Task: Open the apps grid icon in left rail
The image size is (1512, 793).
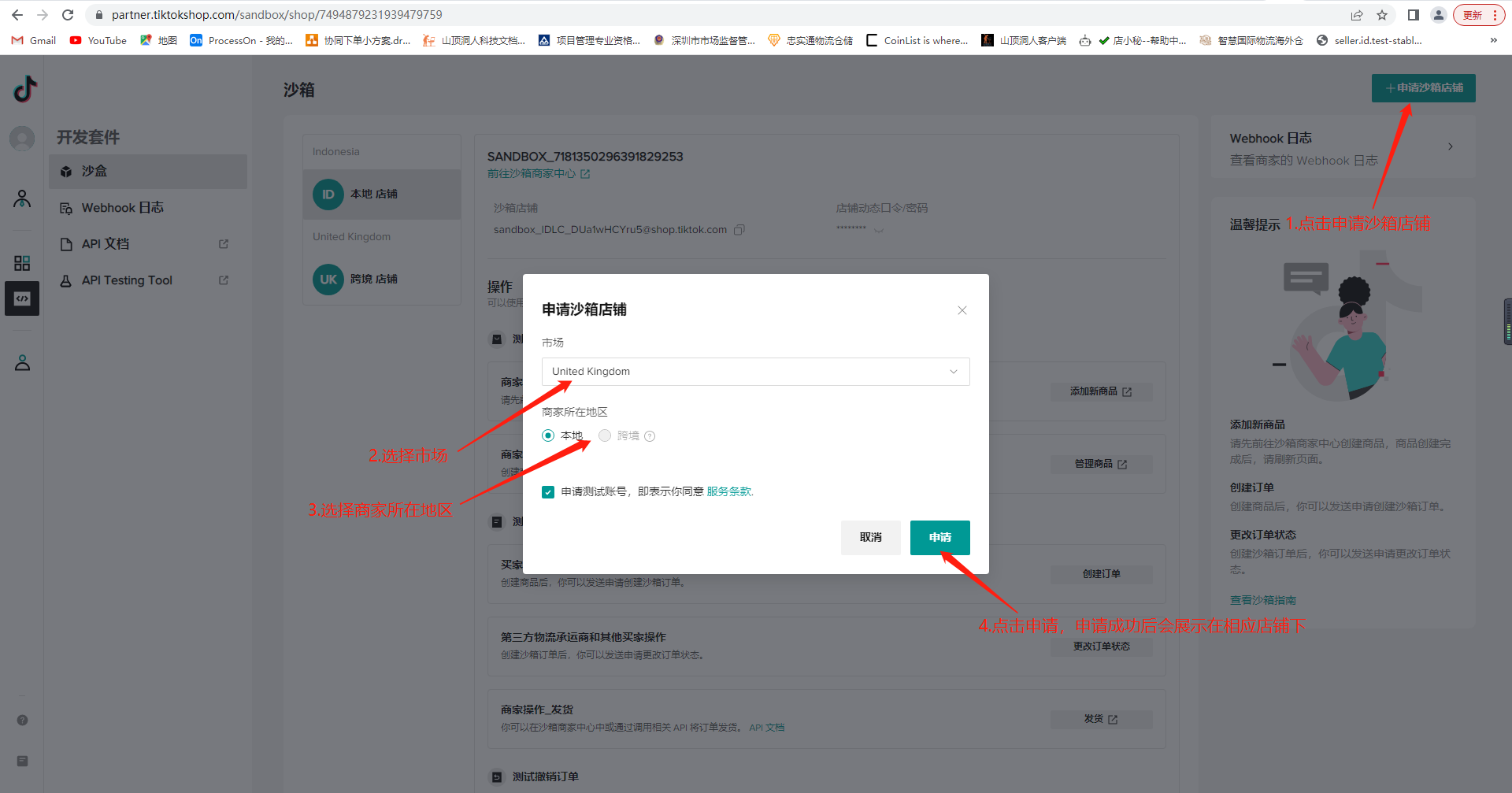Action: click(22, 263)
